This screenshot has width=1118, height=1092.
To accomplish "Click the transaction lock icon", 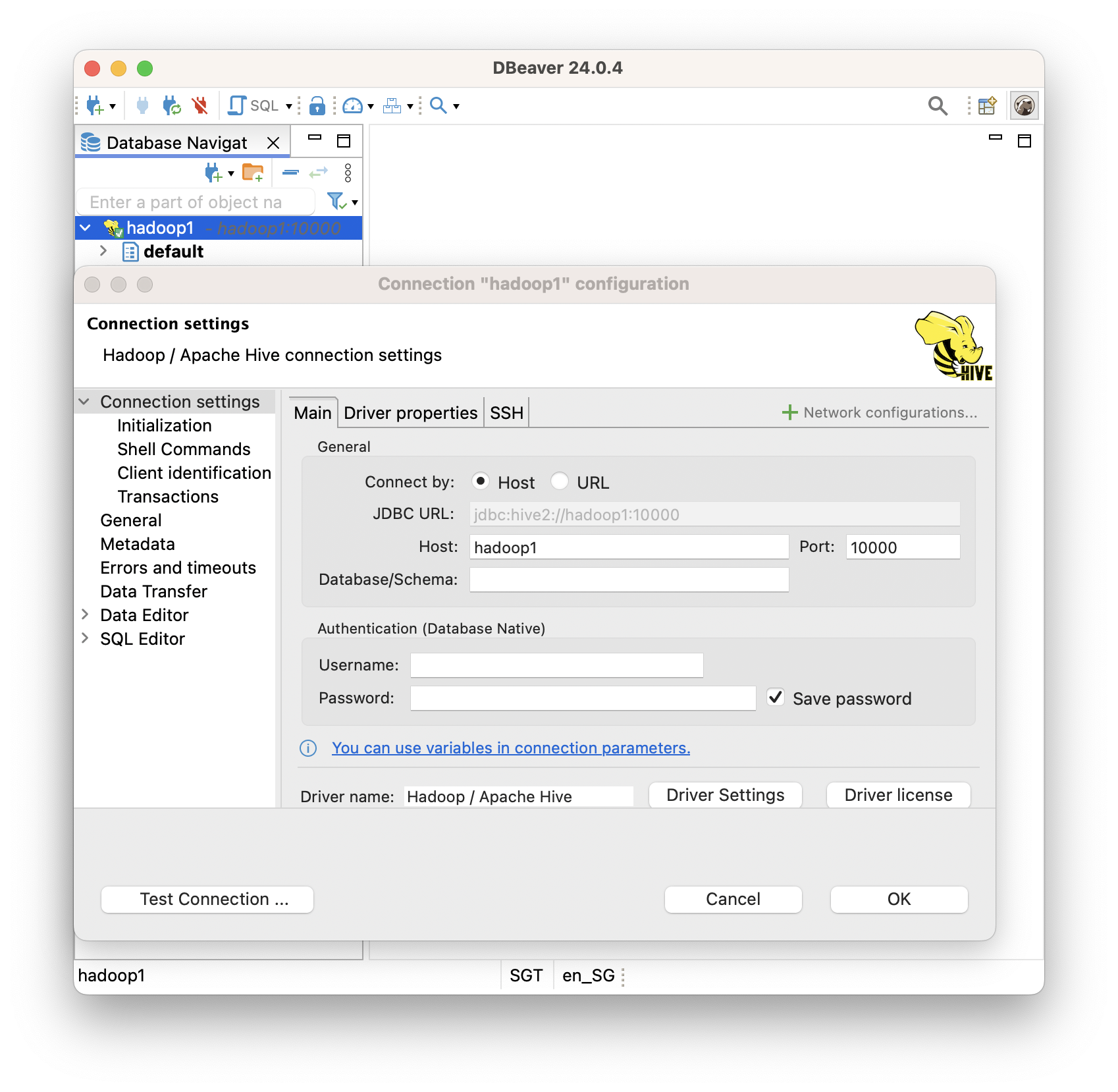I will [x=317, y=105].
